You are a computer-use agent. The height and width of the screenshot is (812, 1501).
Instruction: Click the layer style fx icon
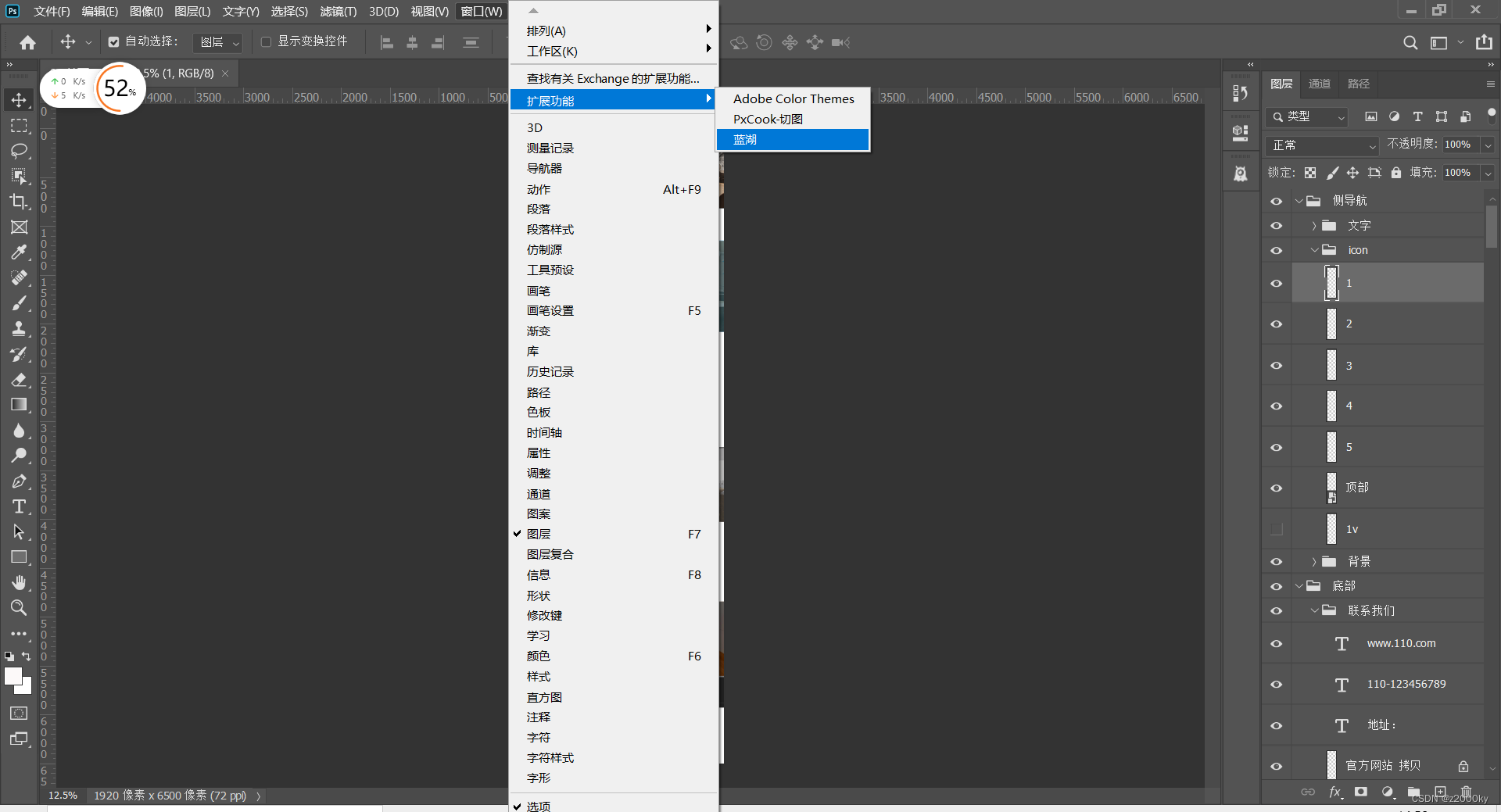(1335, 792)
